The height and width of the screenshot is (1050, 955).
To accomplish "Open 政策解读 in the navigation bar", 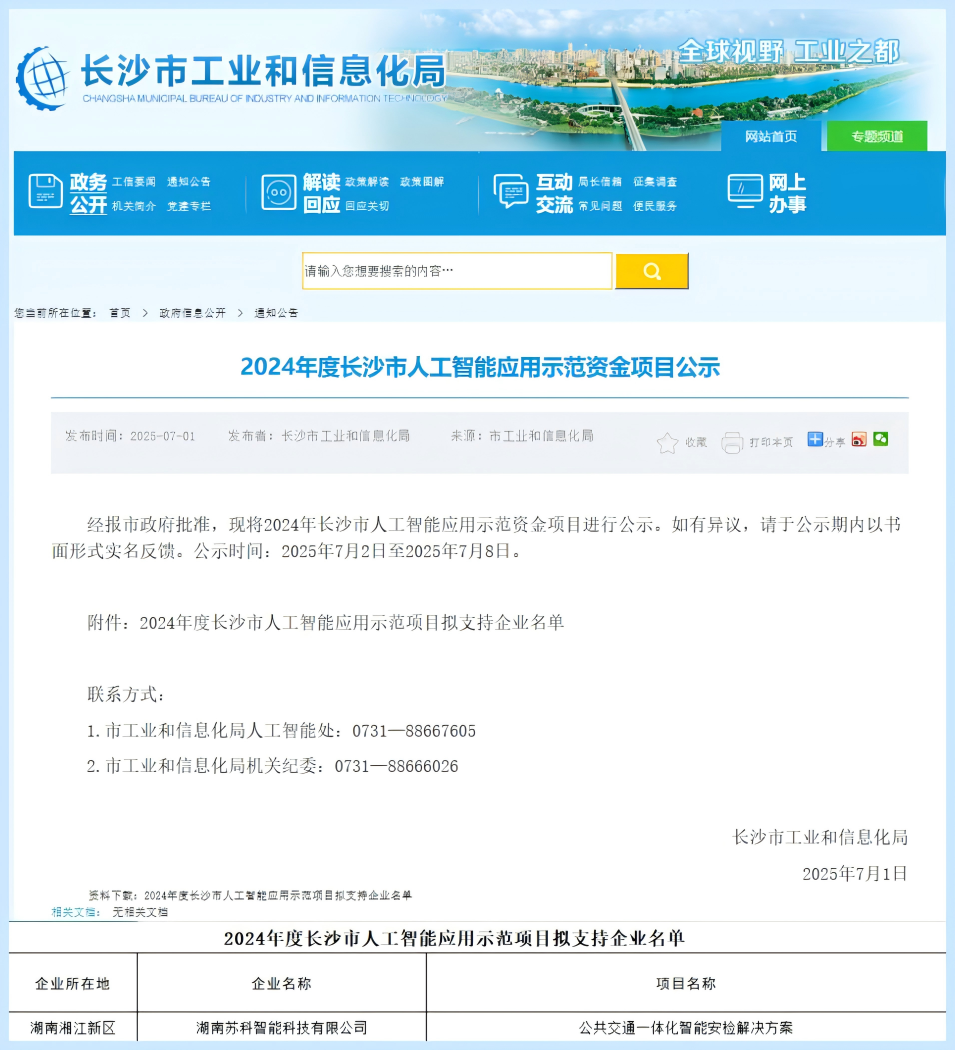I will pyautogui.click(x=367, y=182).
